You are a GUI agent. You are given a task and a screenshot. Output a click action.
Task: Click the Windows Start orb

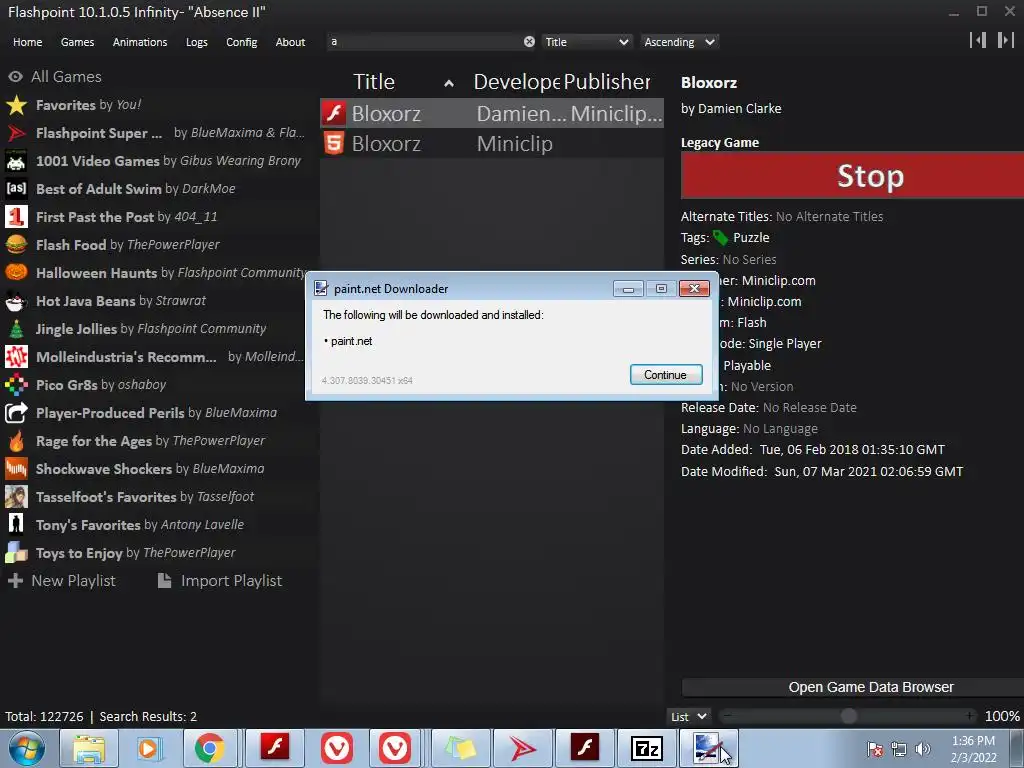click(27, 748)
